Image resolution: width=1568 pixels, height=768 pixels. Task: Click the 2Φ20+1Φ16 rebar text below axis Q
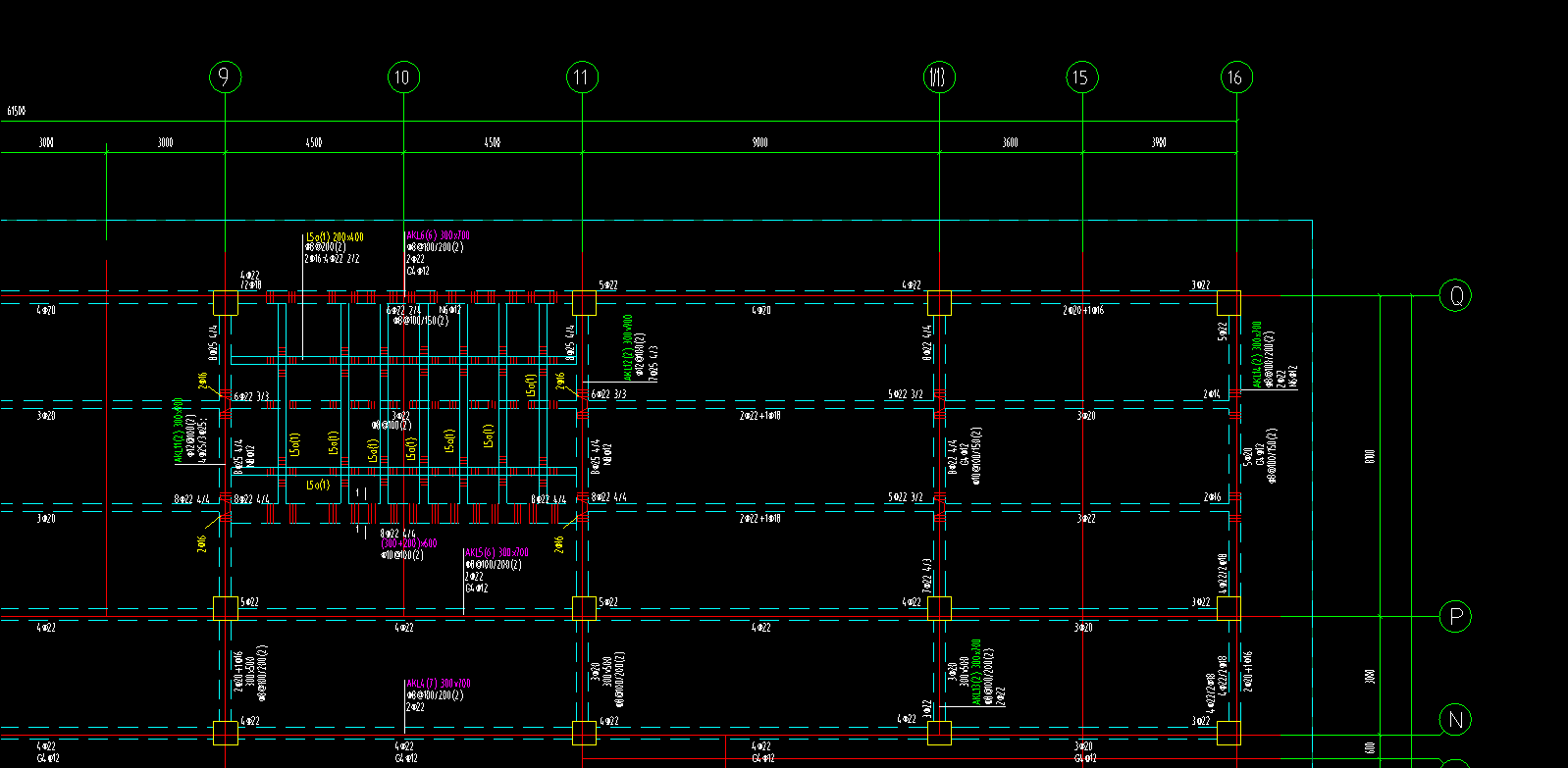1083,310
